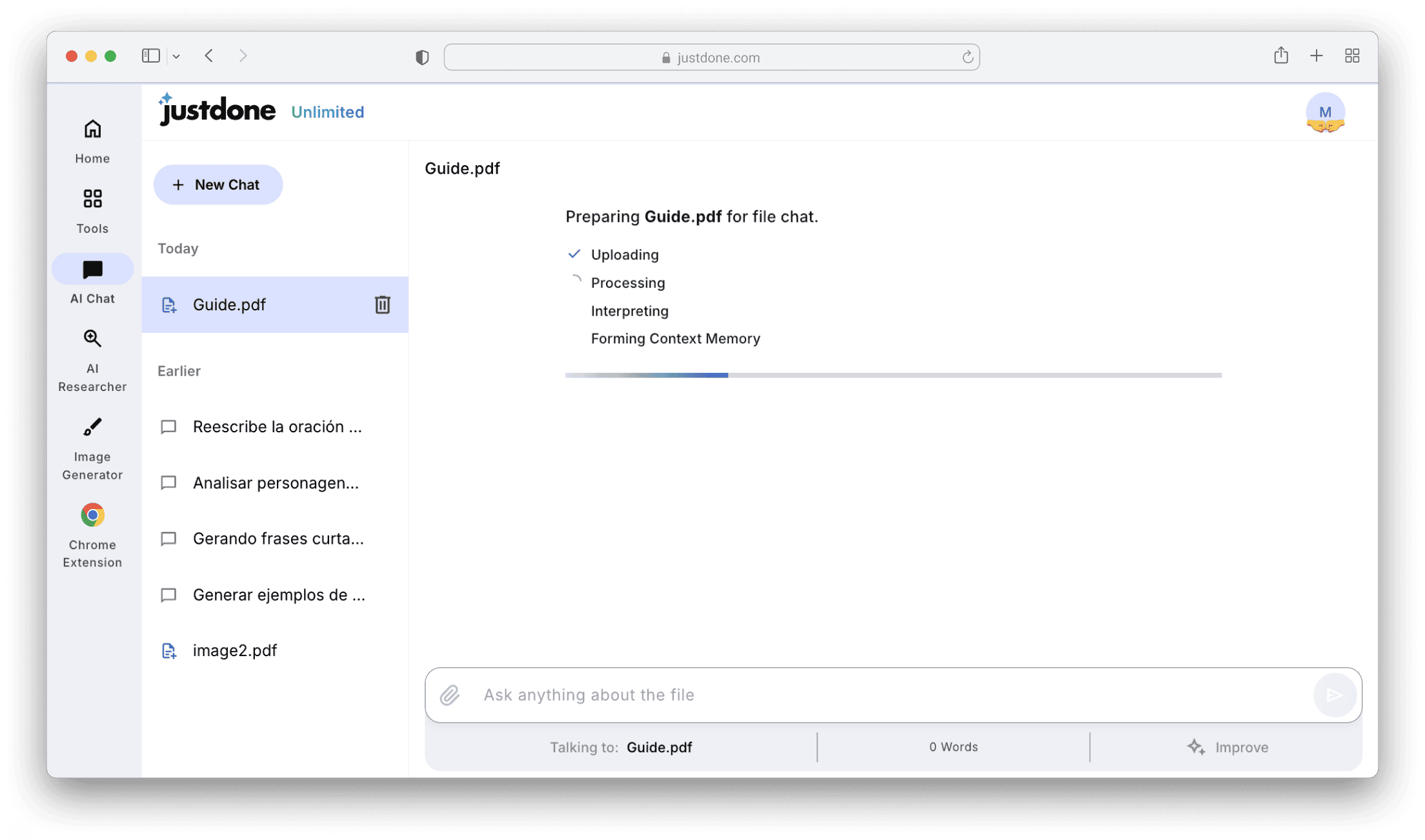This screenshot has width=1425, height=840.
Task: Click the paperclip attach file icon
Action: [x=450, y=695]
